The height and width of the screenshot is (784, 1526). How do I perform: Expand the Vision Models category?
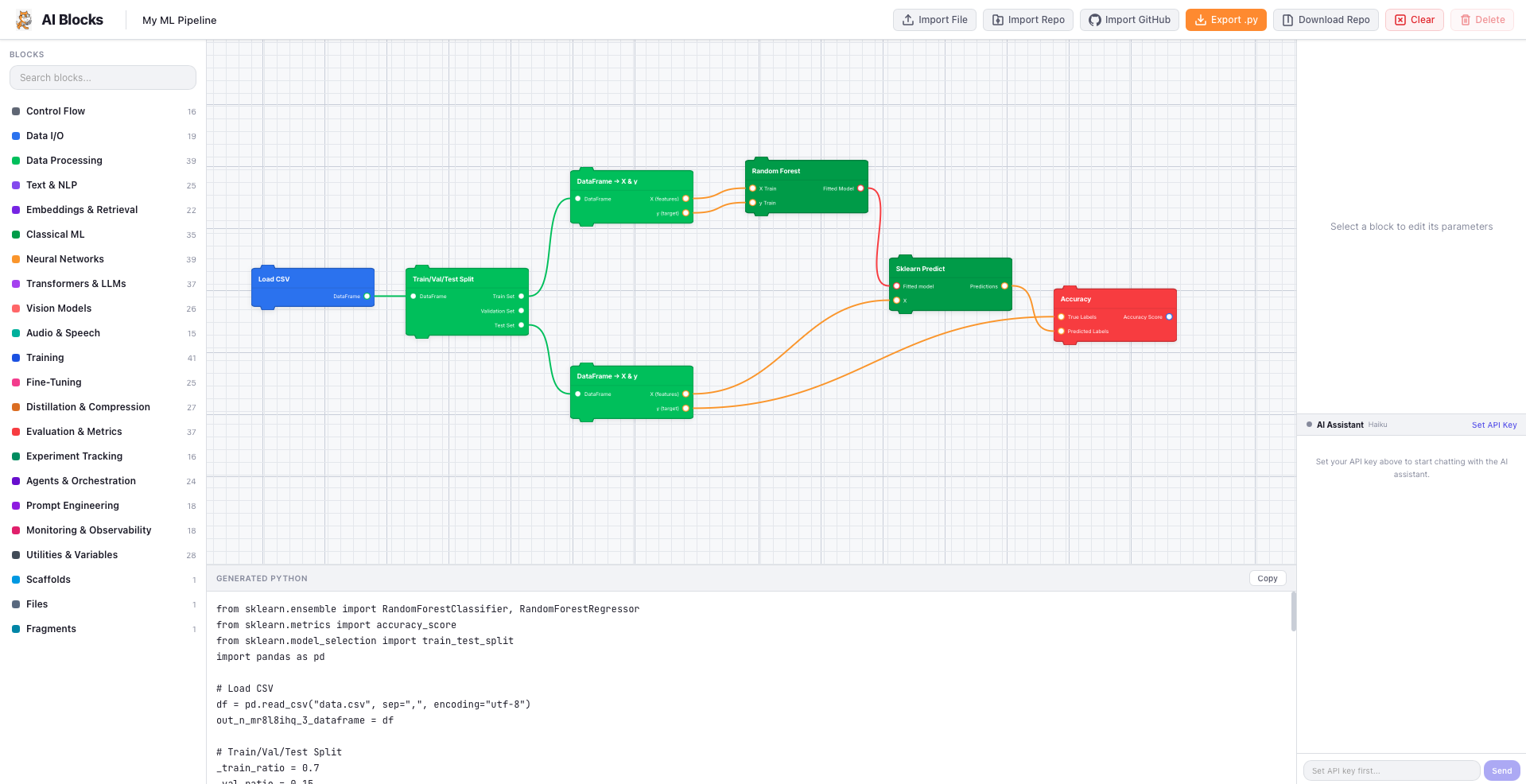tap(103, 309)
